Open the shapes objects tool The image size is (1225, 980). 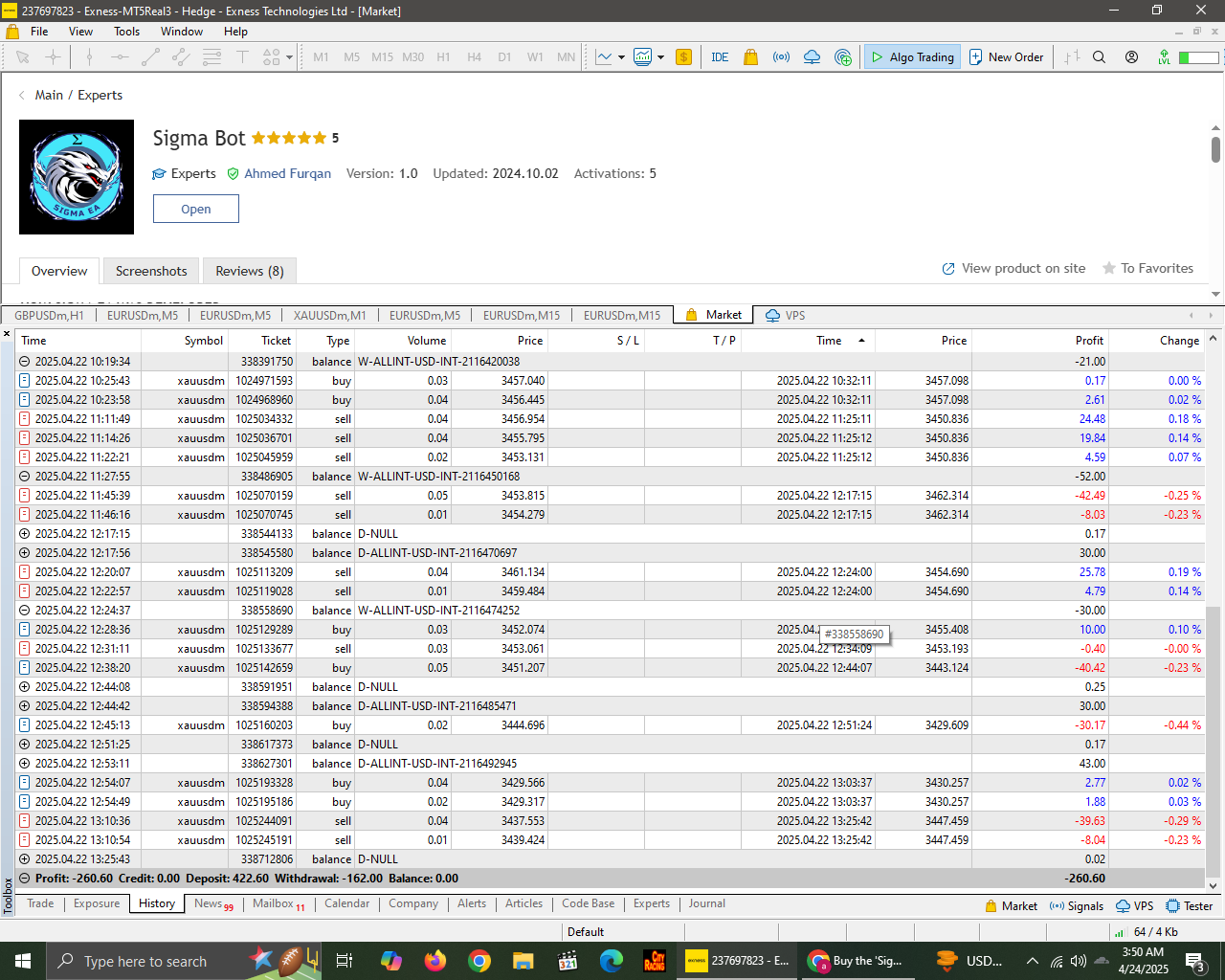pyautogui.click(x=272, y=57)
